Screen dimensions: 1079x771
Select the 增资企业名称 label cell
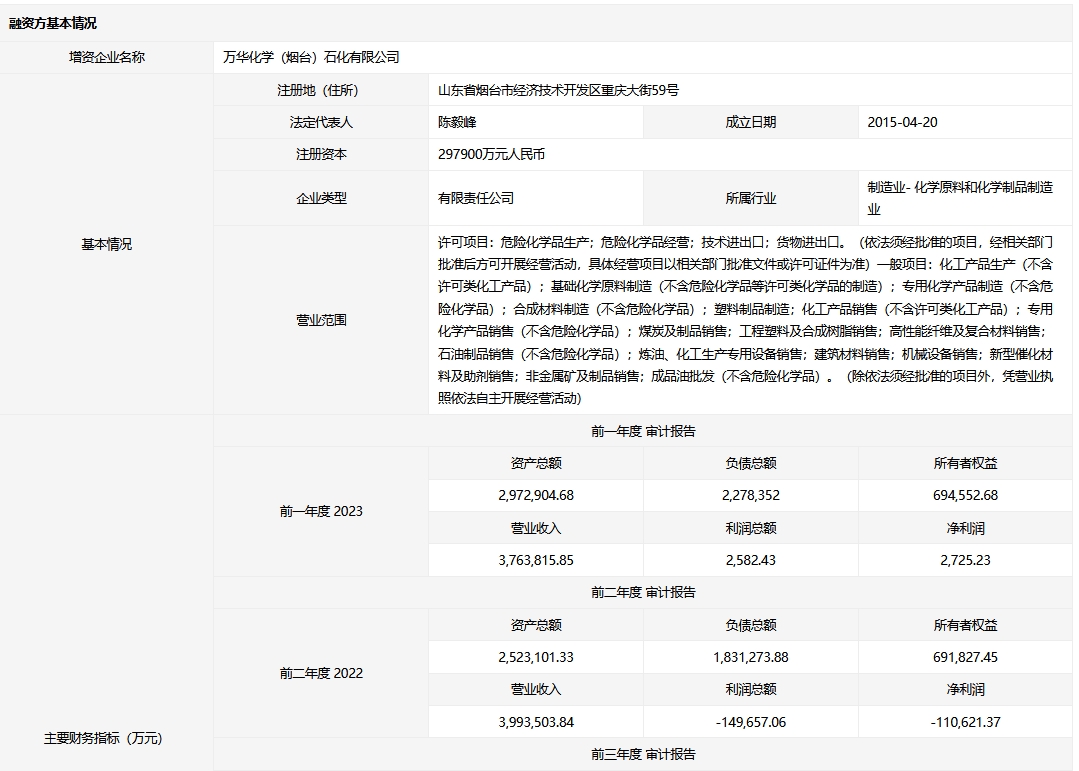point(107,57)
